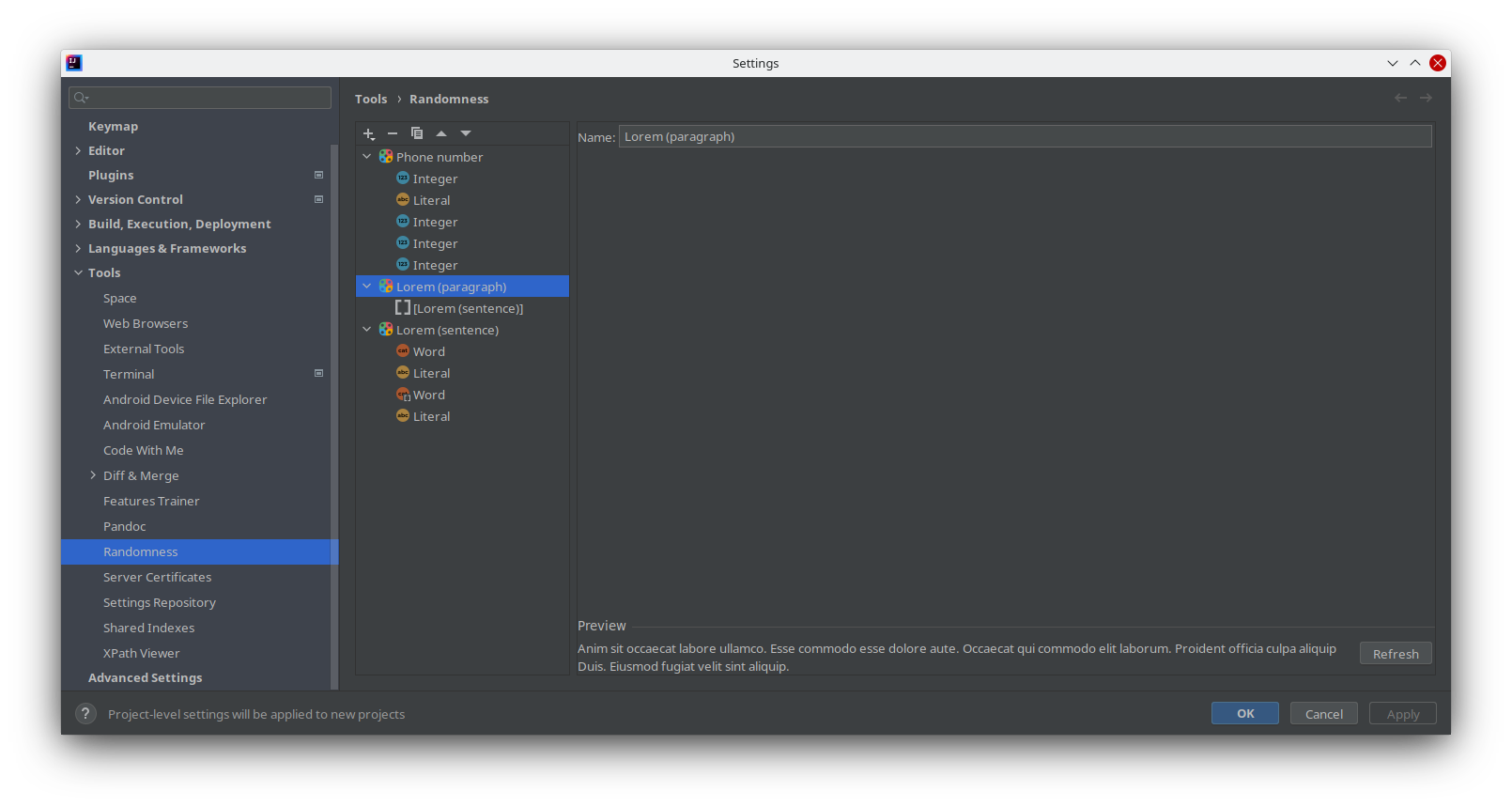Click the first Integer scheme icon
Viewport: 1512px width, 807px height.
click(403, 178)
